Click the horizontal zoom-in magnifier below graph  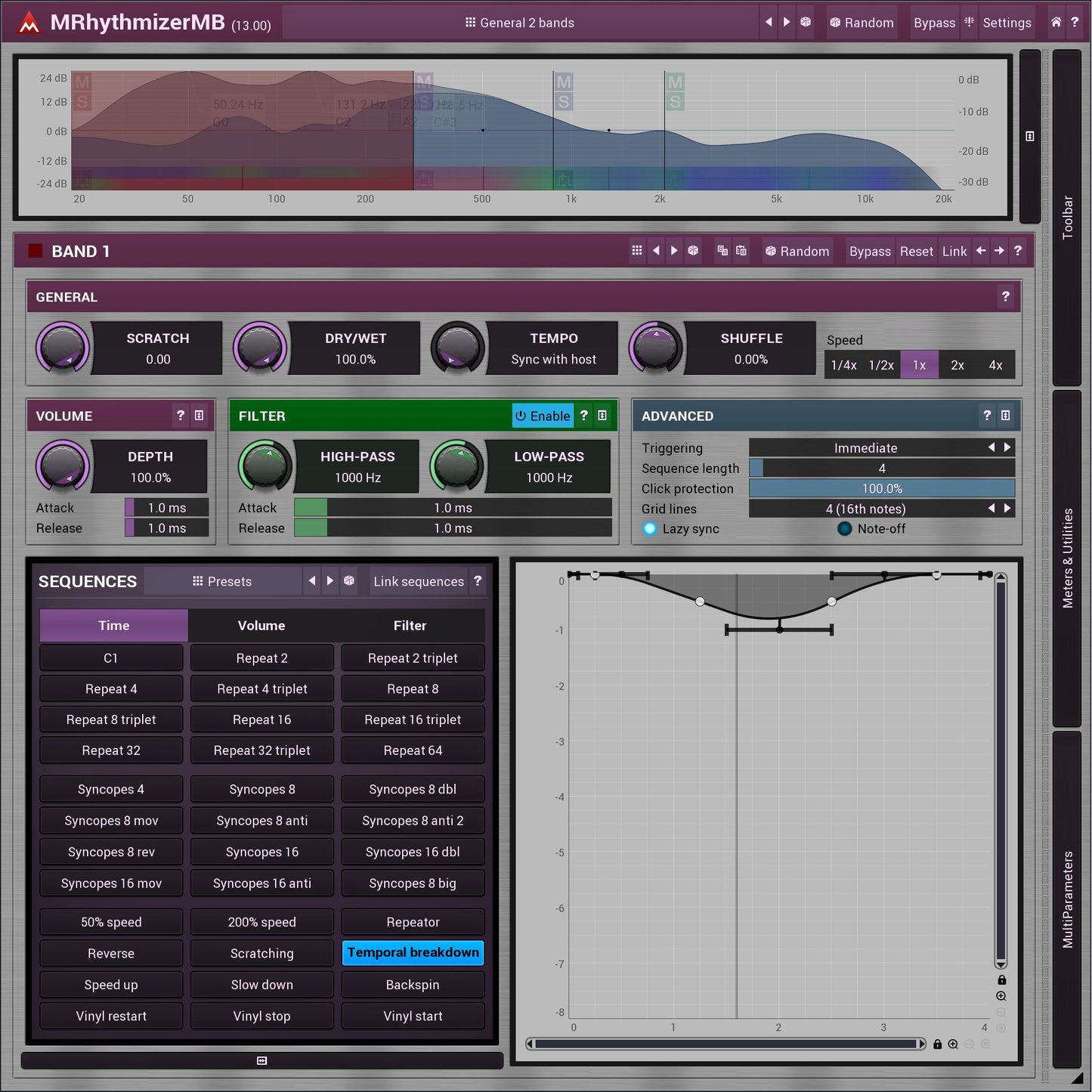[953, 1044]
